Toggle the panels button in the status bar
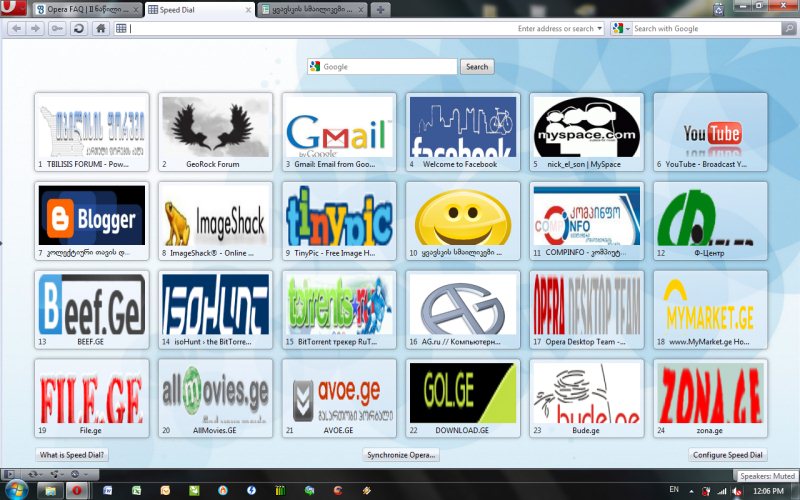The image size is (800, 500). pos(9,474)
